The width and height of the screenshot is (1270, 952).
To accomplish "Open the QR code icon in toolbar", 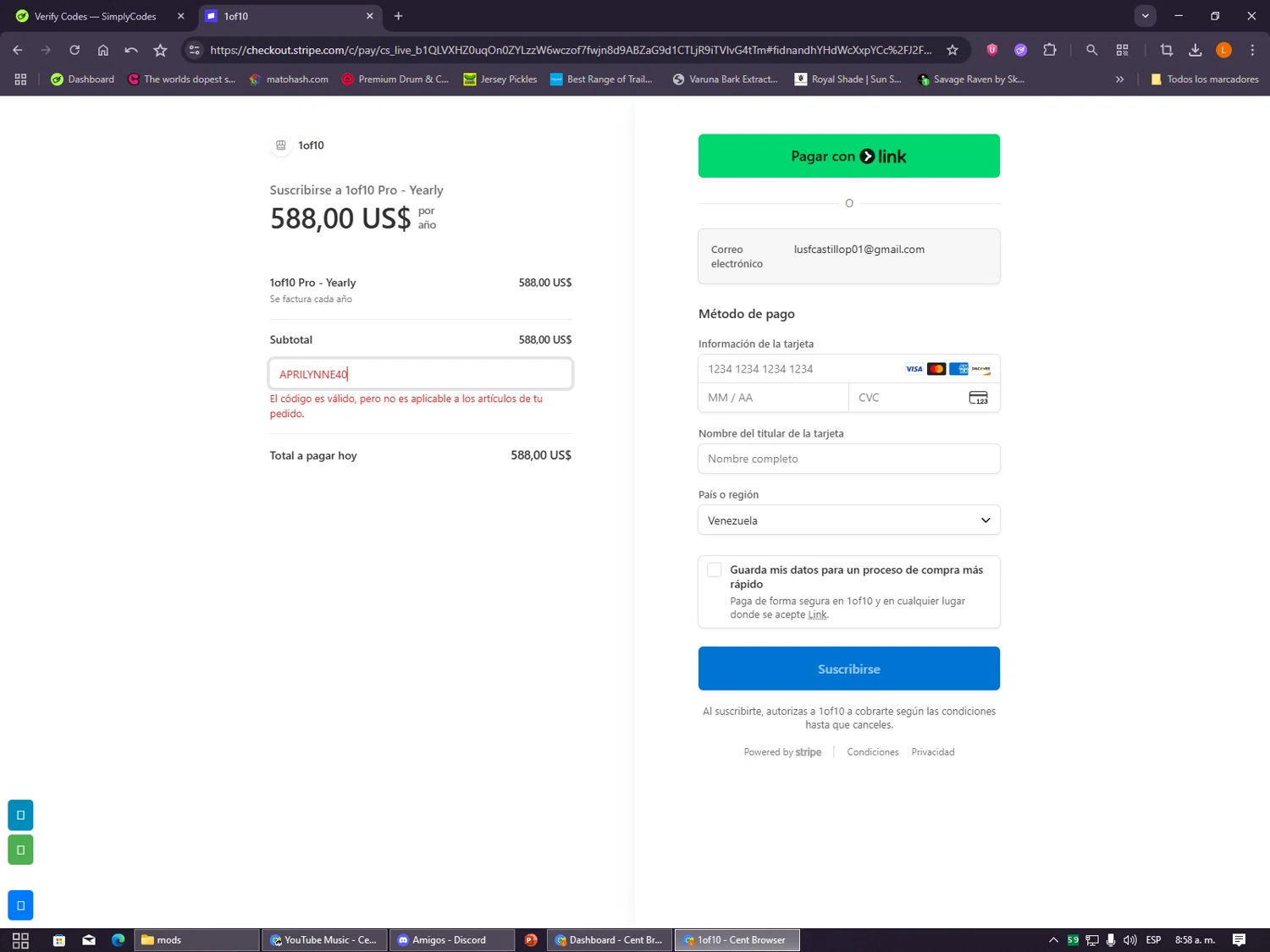I will coord(1123,50).
